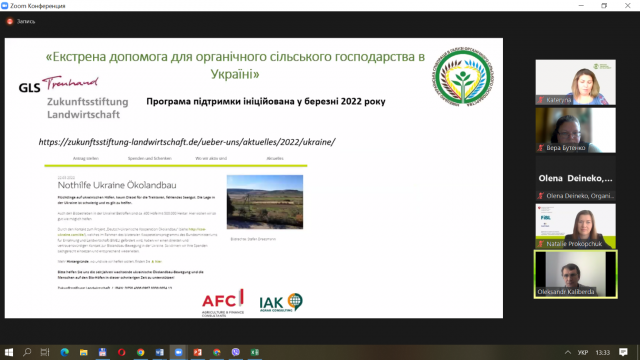
Task: Click Aktuelles nav item on slide
Action: coord(275,158)
